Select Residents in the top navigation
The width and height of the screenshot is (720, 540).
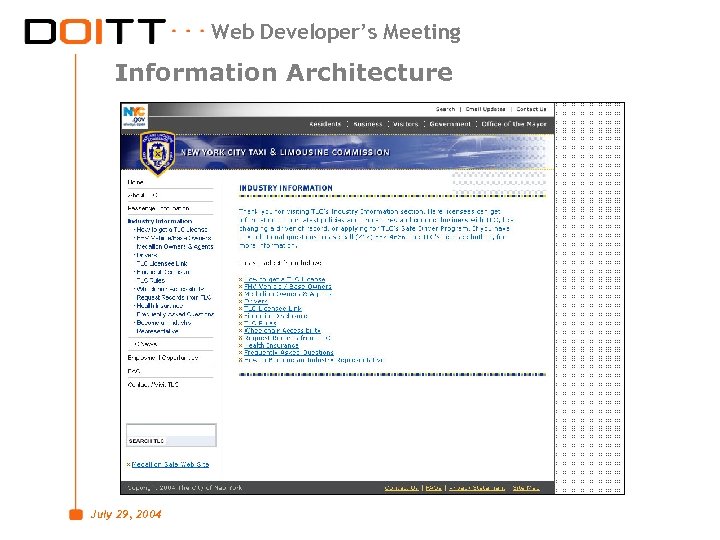[x=325, y=124]
